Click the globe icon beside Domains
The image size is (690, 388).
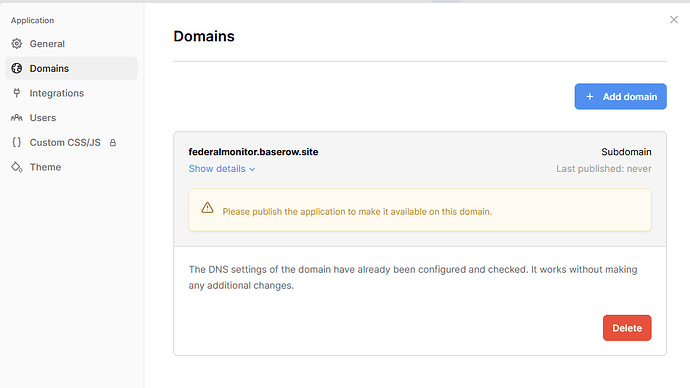click(16, 68)
